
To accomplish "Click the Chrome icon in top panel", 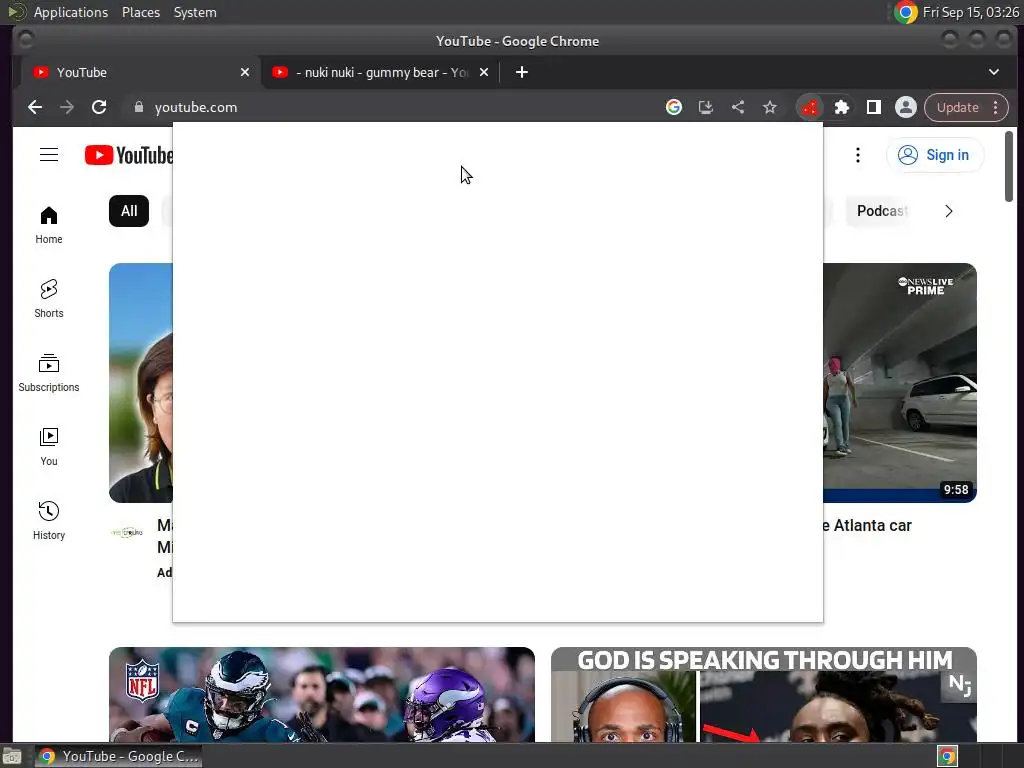I will pos(905,12).
